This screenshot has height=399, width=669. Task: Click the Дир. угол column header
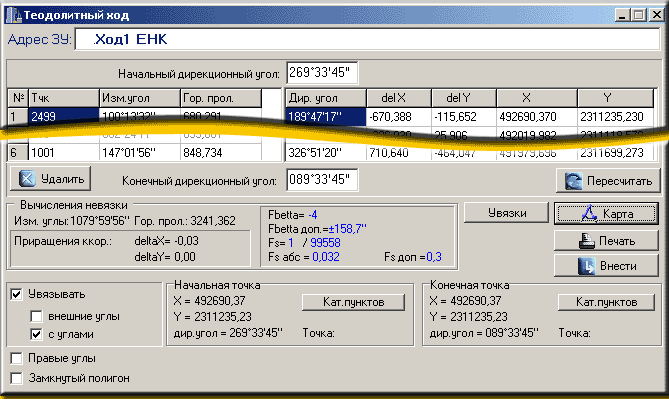[x=326, y=98]
